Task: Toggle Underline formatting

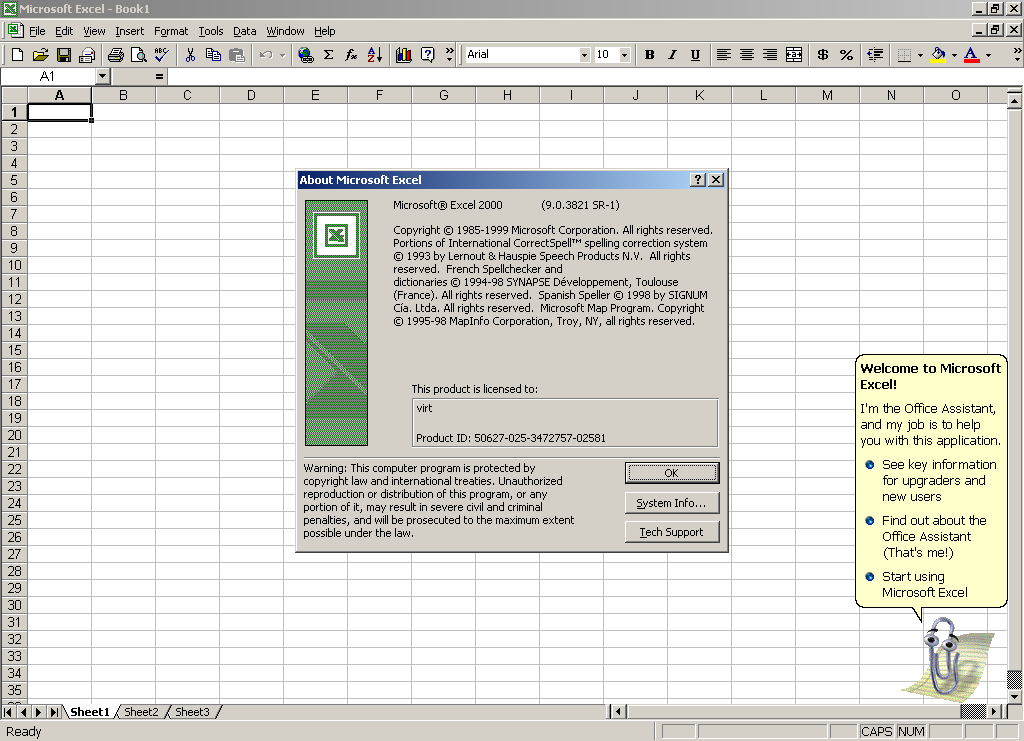Action: 695,55
